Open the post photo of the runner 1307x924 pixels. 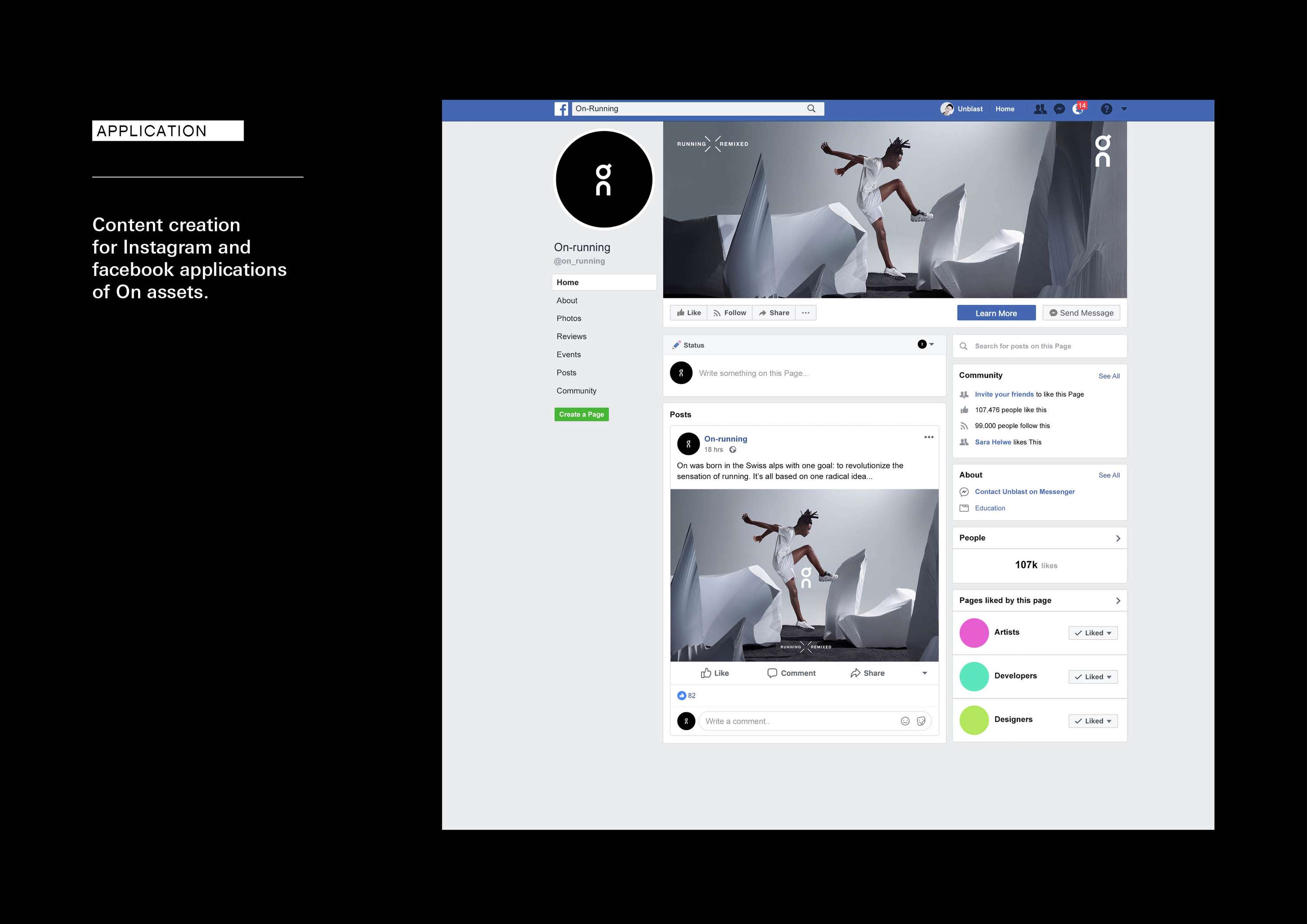(x=804, y=575)
